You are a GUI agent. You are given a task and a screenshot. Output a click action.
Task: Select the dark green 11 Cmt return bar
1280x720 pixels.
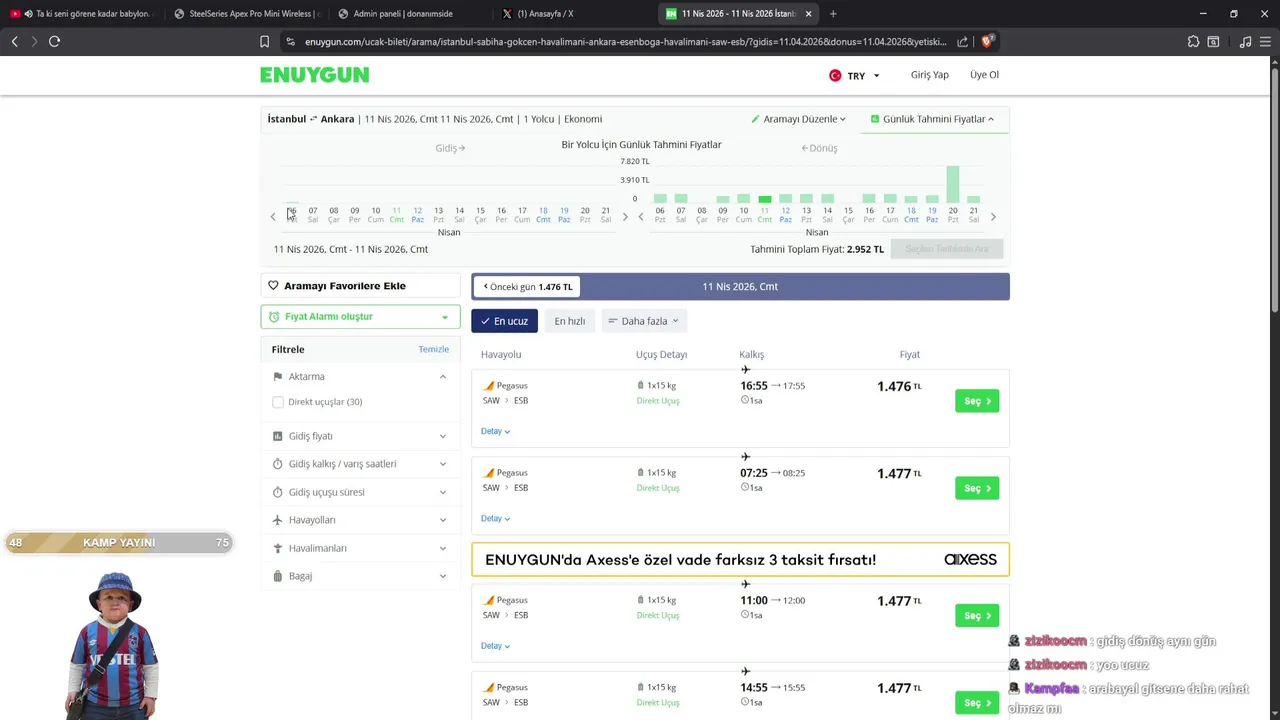(x=764, y=199)
